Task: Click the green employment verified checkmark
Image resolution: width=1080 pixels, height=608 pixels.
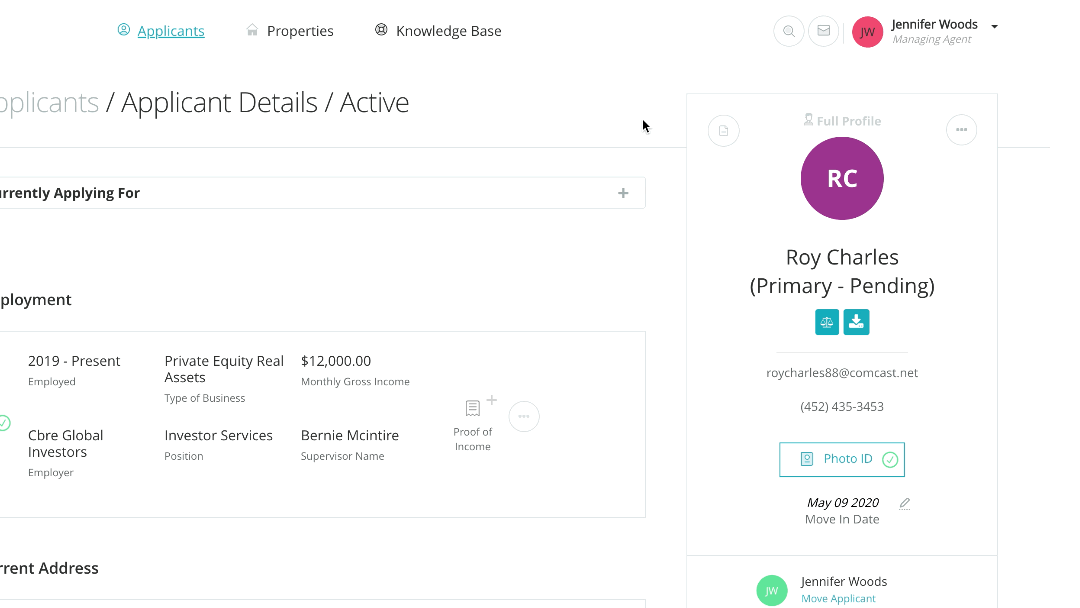Action: (3, 423)
